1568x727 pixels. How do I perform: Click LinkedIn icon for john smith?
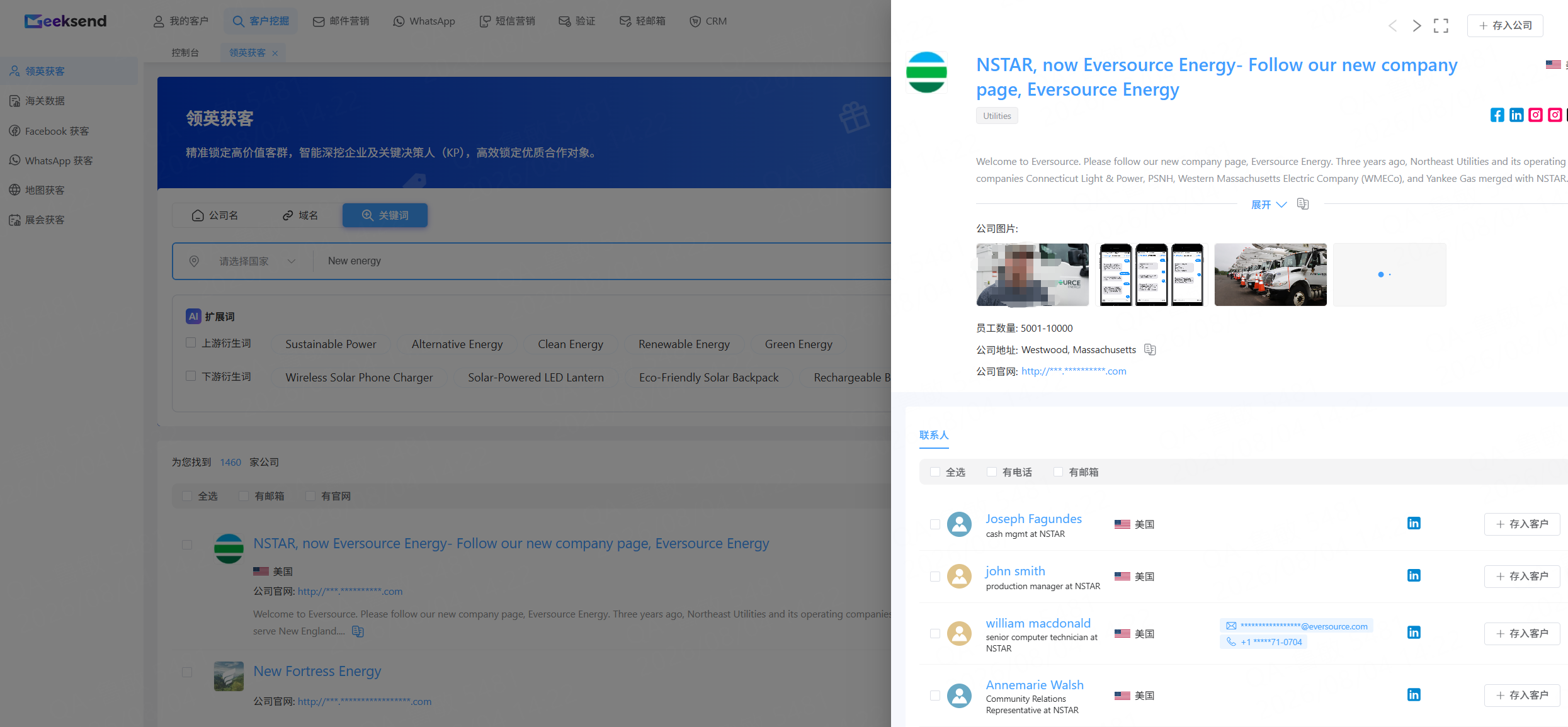click(x=1414, y=575)
